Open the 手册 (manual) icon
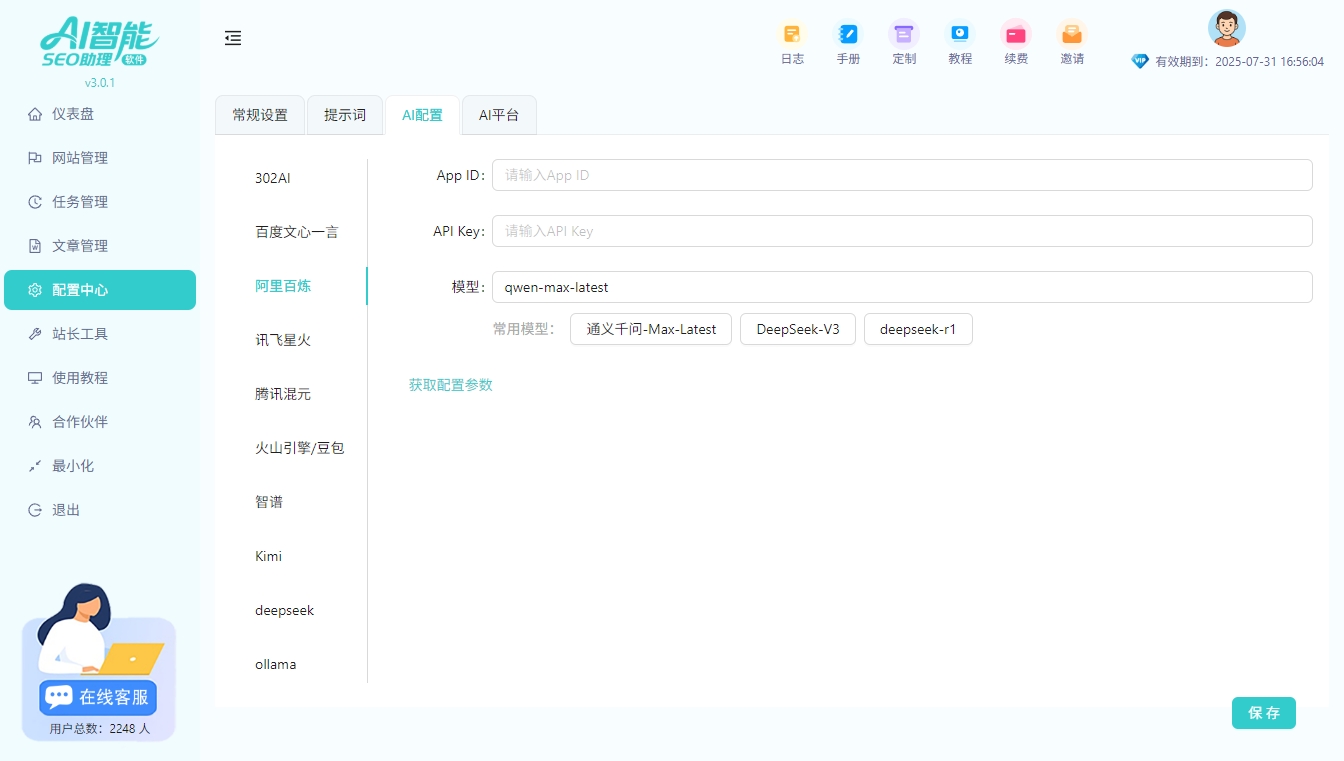This screenshot has height=761, width=1344. click(x=848, y=40)
